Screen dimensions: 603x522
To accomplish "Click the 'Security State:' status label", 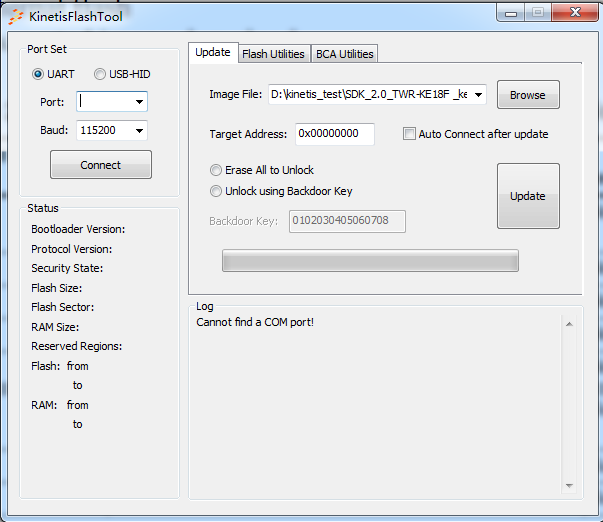I will click(67, 268).
